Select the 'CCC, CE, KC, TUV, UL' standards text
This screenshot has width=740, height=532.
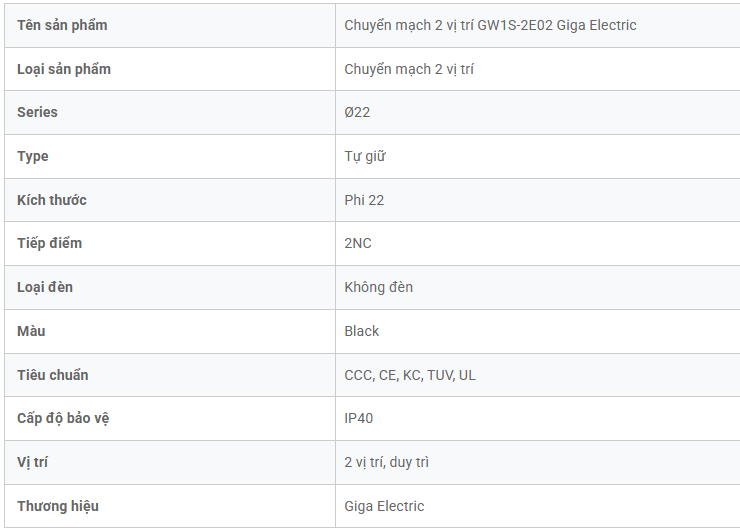pos(410,375)
